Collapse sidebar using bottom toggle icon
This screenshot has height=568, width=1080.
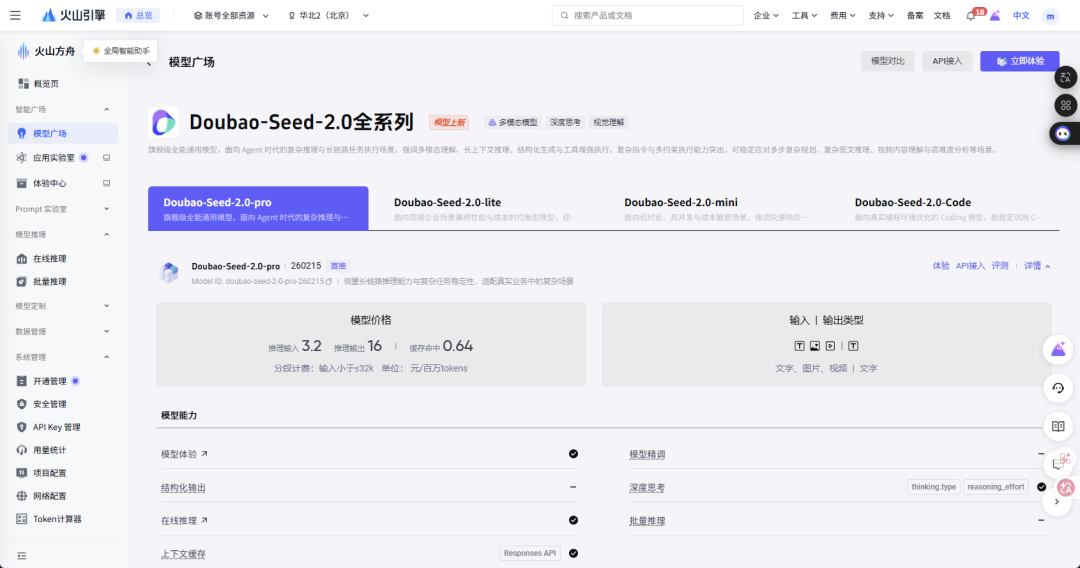[x=21, y=556]
